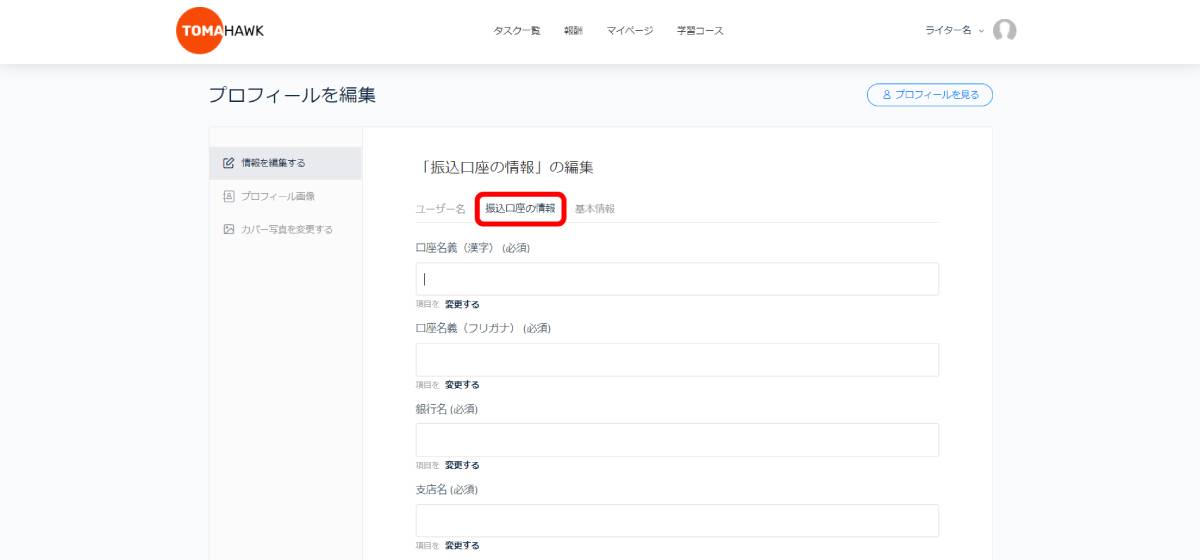Click the profile image icon in sidebar
The width and height of the screenshot is (1200, 560).
click(x=229, y=196)
